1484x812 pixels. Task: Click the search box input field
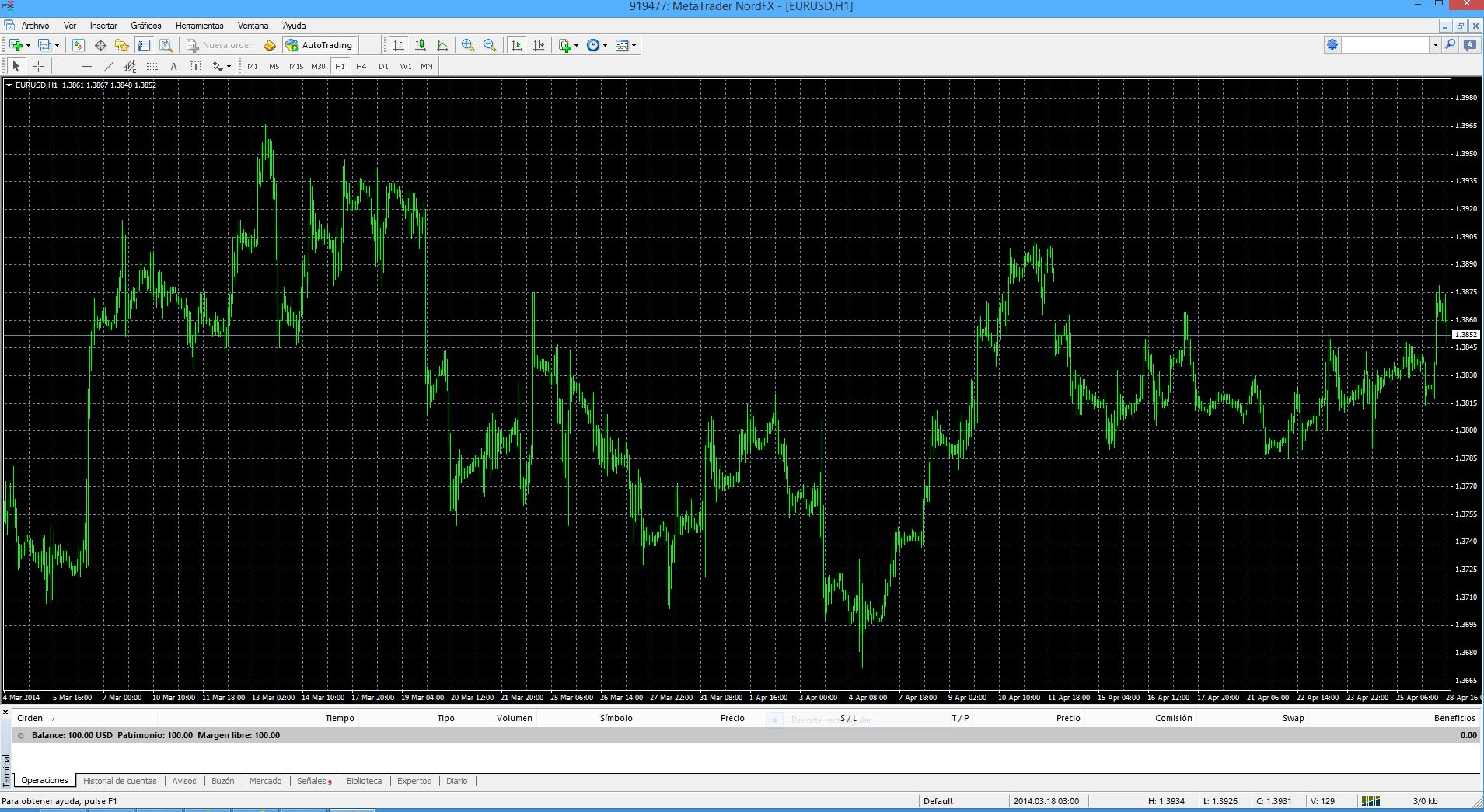[1386, 45]
